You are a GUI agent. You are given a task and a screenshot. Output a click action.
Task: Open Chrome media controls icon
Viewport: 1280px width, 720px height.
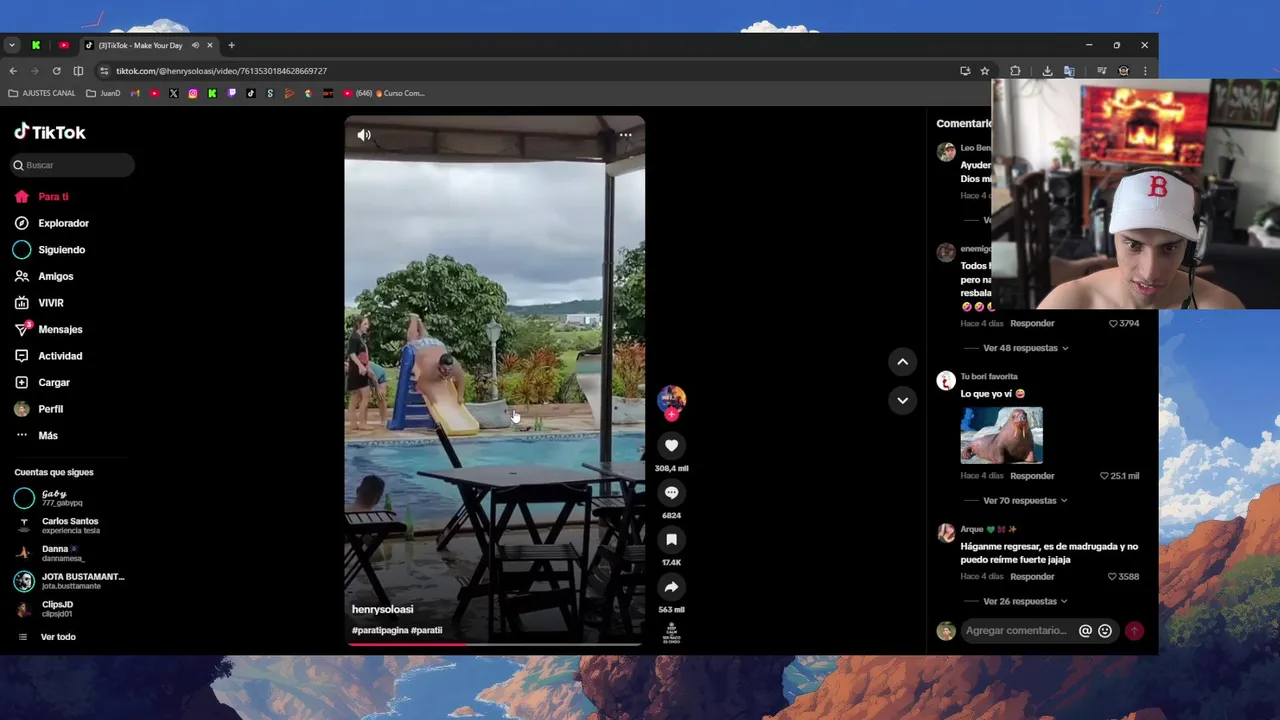(x=1101, y=71)
